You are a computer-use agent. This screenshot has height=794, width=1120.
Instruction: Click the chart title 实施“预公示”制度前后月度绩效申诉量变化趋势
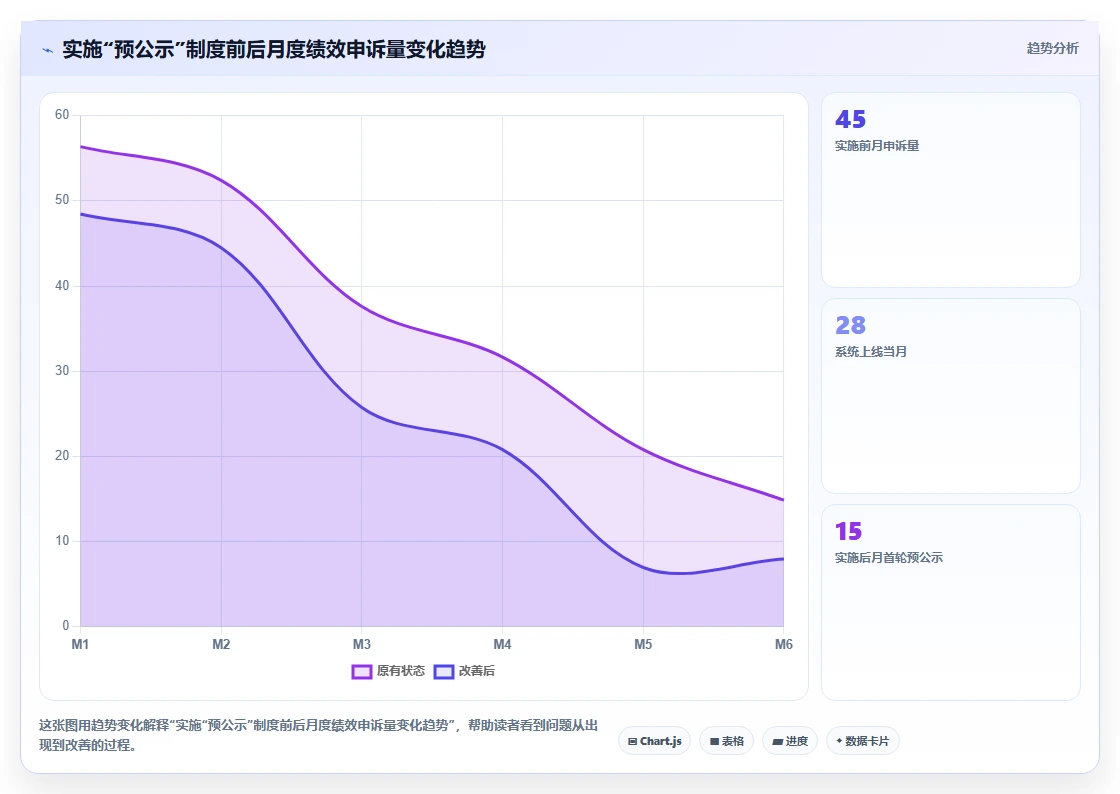click(x=274, y=49)
